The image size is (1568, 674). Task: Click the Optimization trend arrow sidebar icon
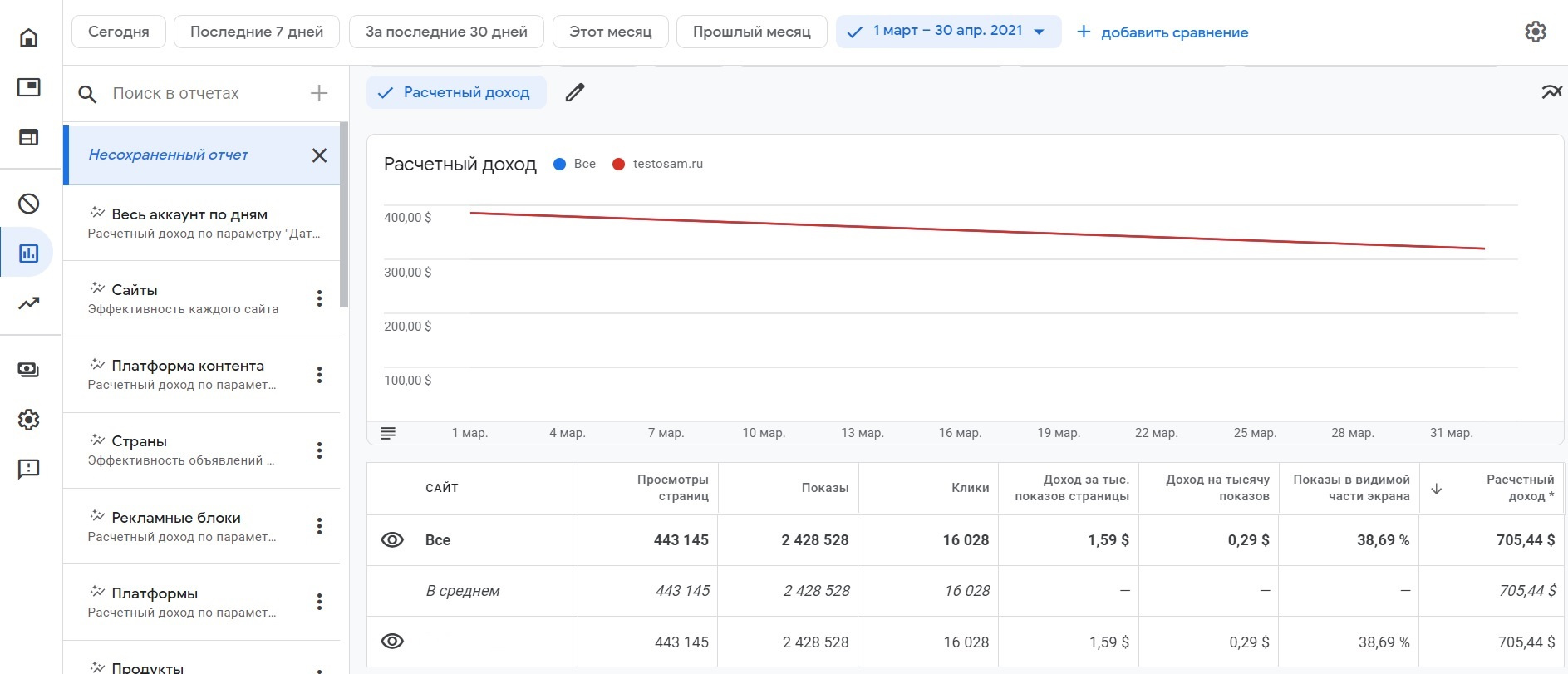(29, 303)
